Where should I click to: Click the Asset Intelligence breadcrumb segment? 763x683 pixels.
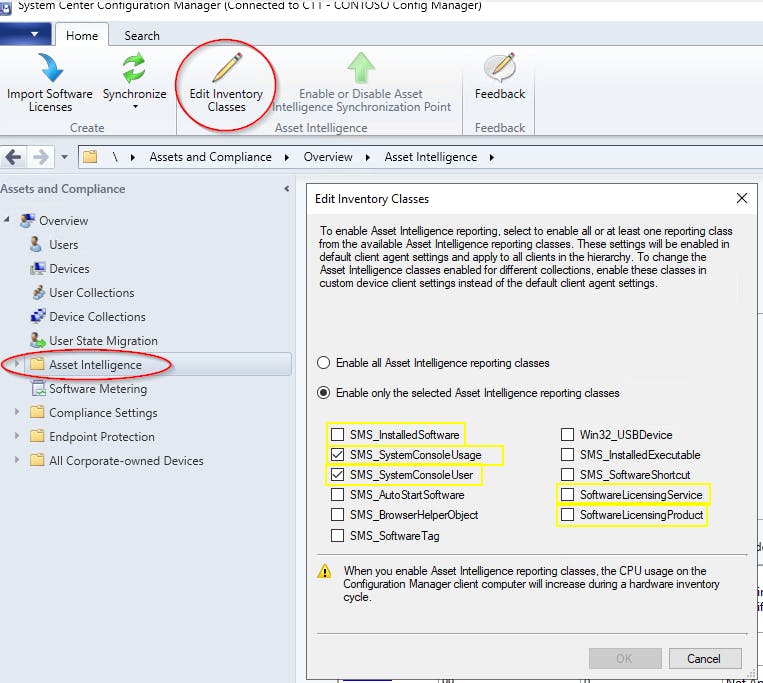(431, 157)
